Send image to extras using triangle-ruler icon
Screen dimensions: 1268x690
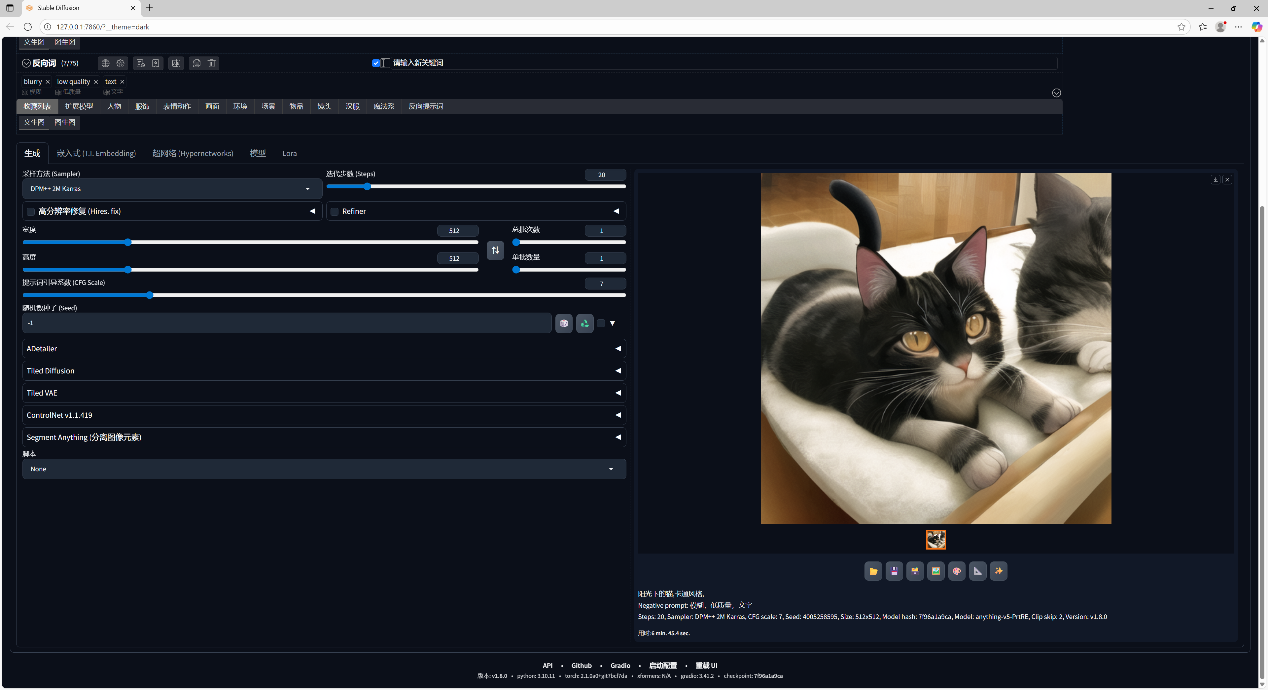pyautogui.click(x=978, y=571)
